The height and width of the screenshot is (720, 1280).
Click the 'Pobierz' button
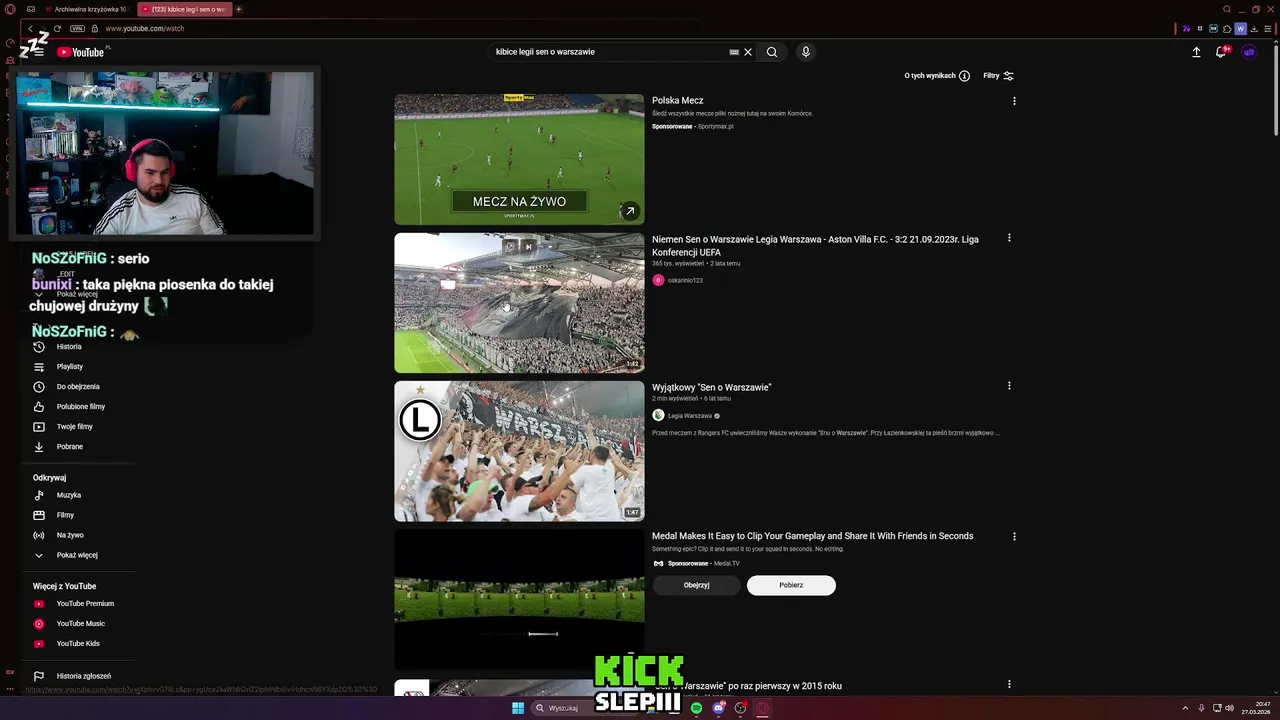[791, 585]
